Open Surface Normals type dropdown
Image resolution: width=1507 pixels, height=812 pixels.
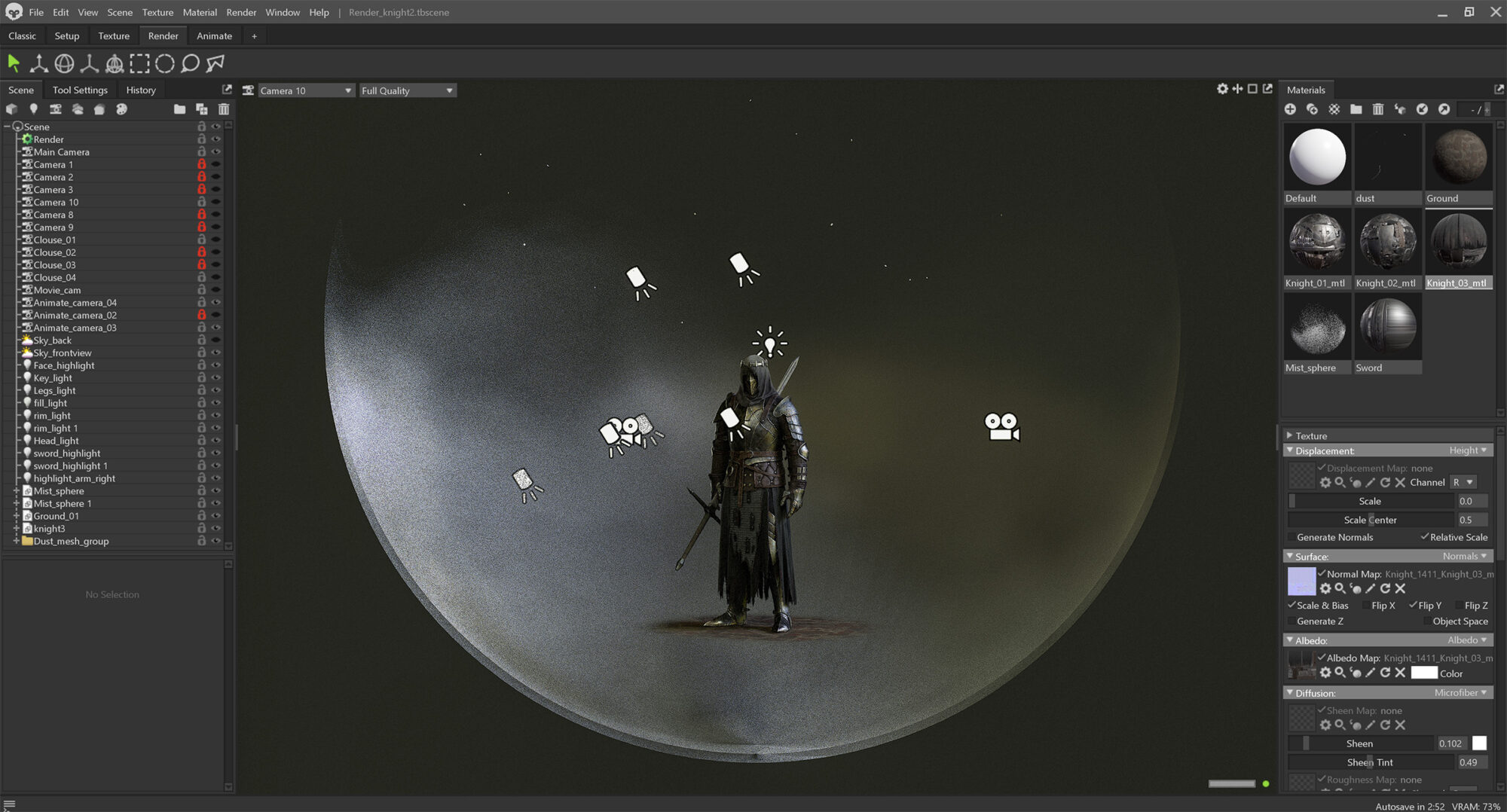click(1465, 557)
